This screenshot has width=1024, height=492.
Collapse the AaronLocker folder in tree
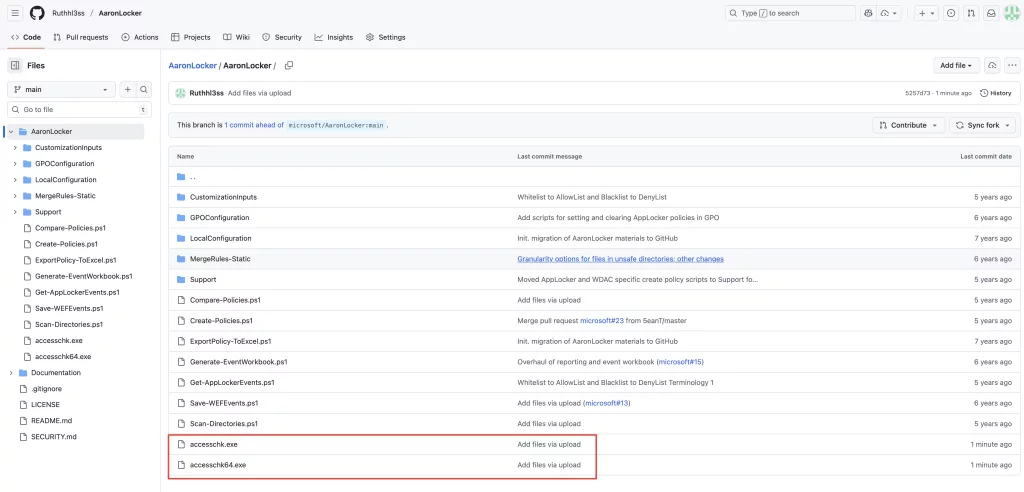[10, 131]
